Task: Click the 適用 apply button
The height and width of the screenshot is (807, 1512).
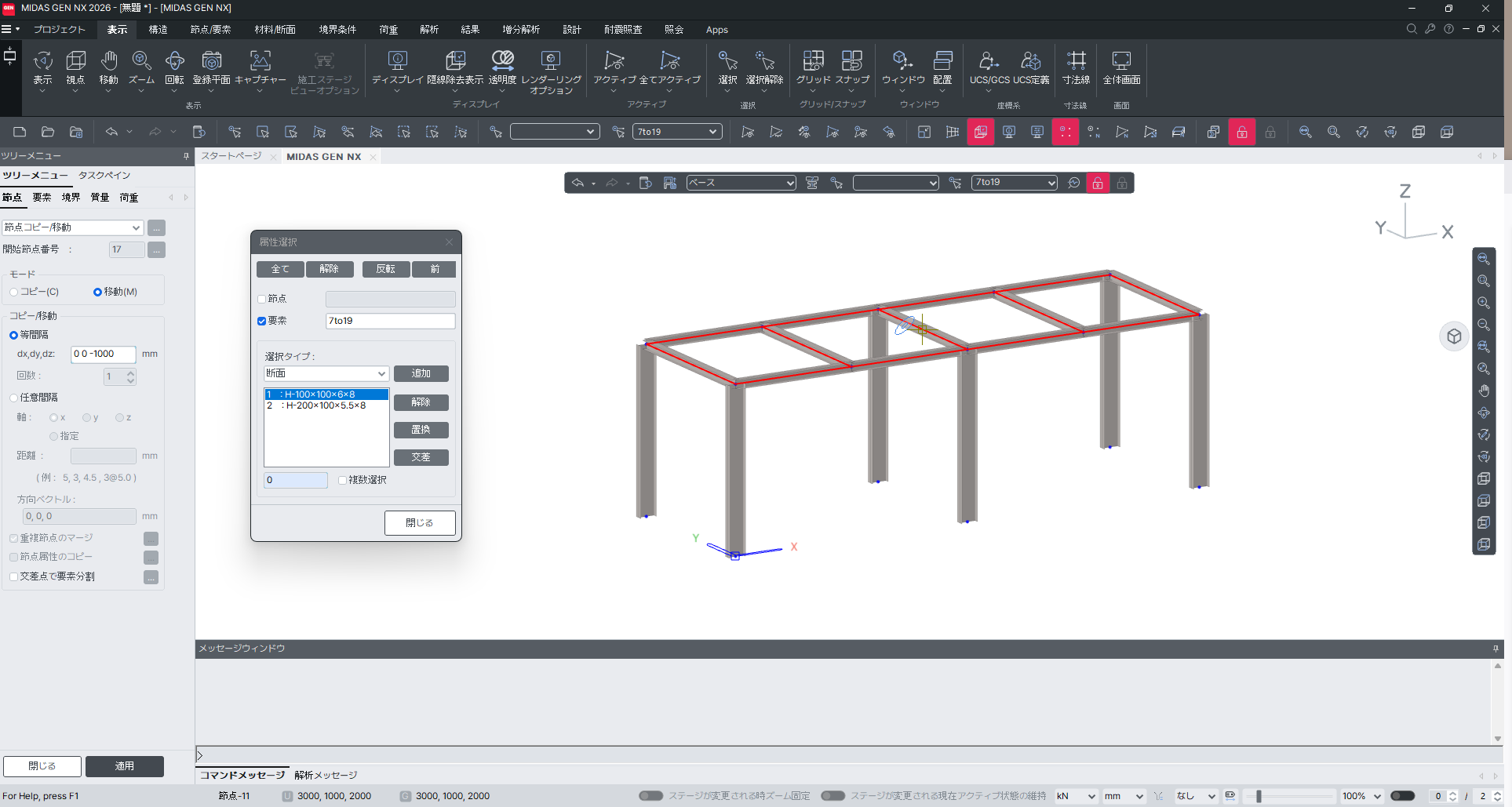Action: click(125, 766)
